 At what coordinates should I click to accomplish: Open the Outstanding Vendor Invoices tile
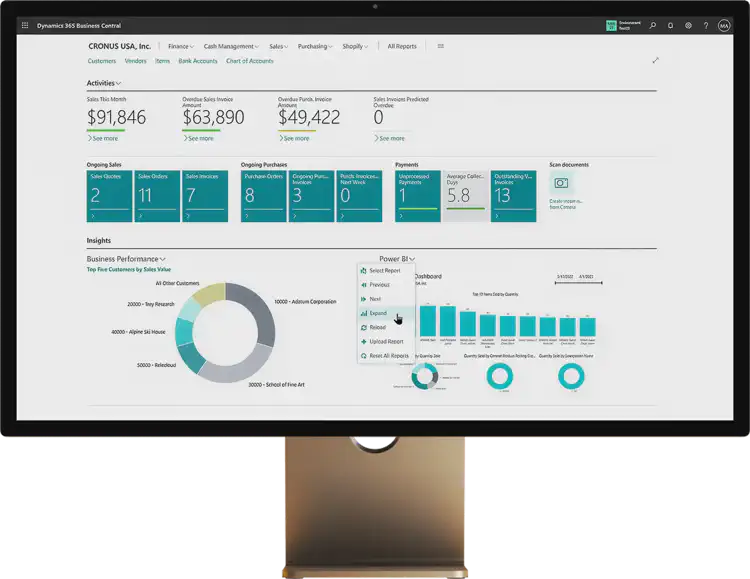tap(514, 196)
